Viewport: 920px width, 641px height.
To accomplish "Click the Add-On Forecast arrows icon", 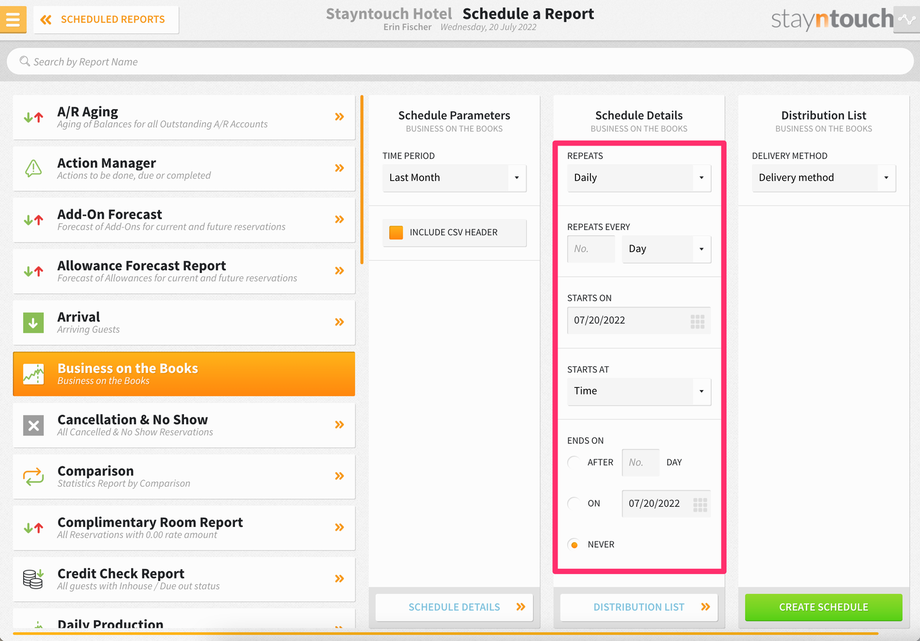I will click(x=33, y=220).
